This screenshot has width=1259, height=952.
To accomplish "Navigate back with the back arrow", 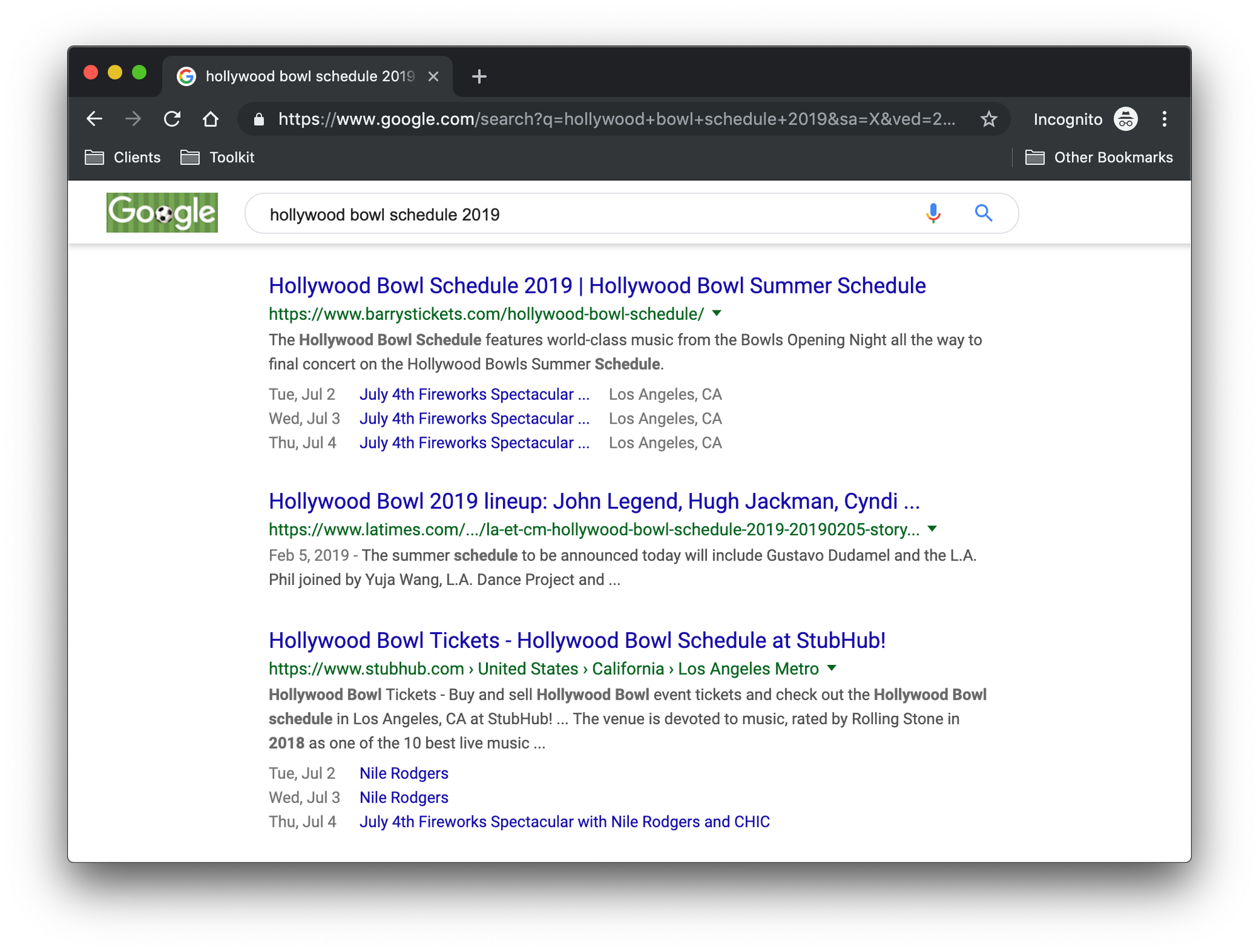I will point(94,119).
